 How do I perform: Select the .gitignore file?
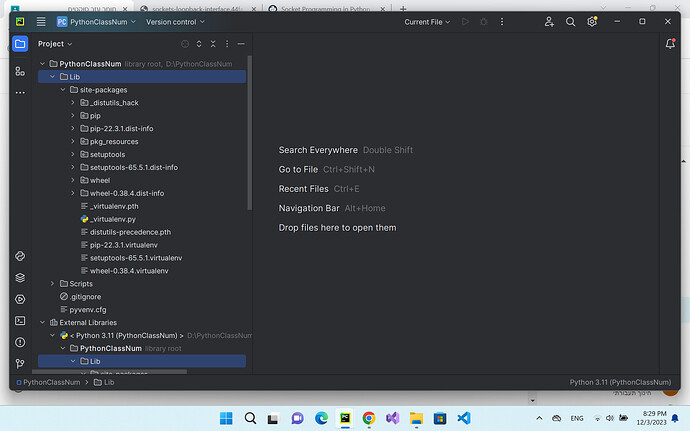pyautogui.click(x=142, y=297)
